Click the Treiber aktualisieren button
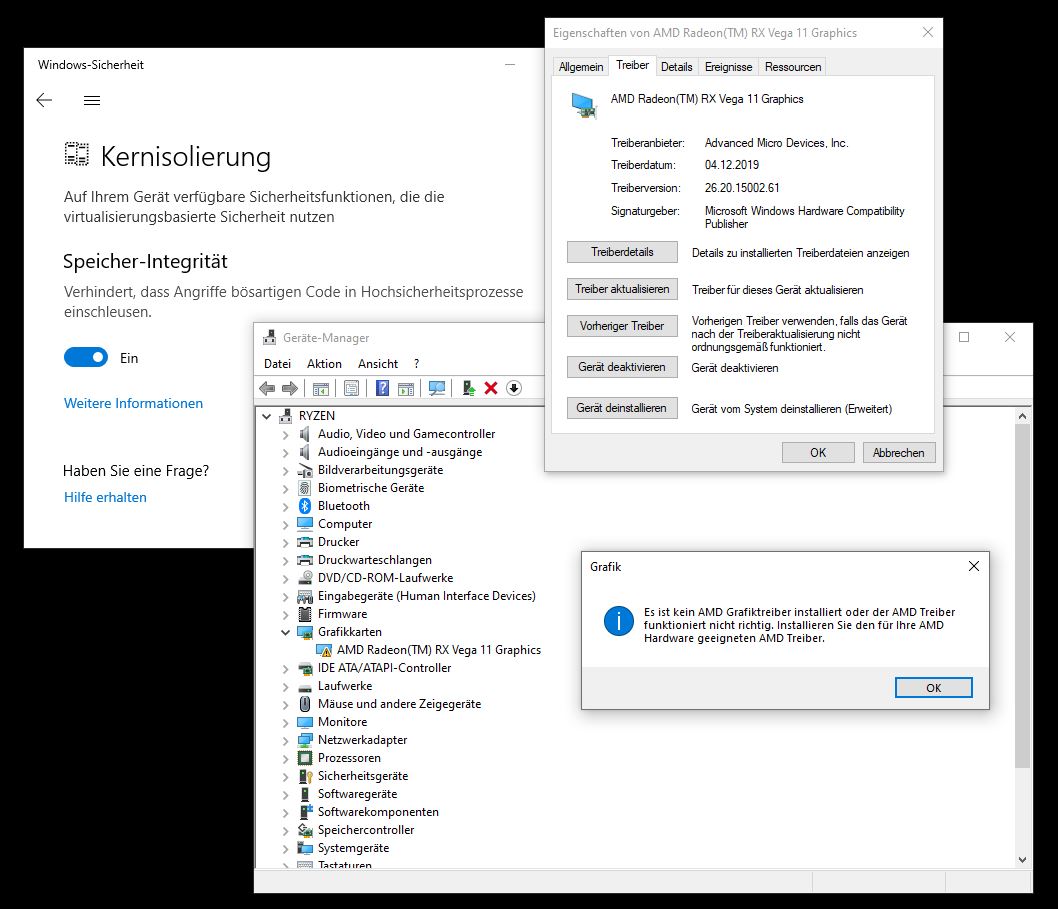Image resolution: width=1058 pixels, height=909 pixels. click(622, 289)
